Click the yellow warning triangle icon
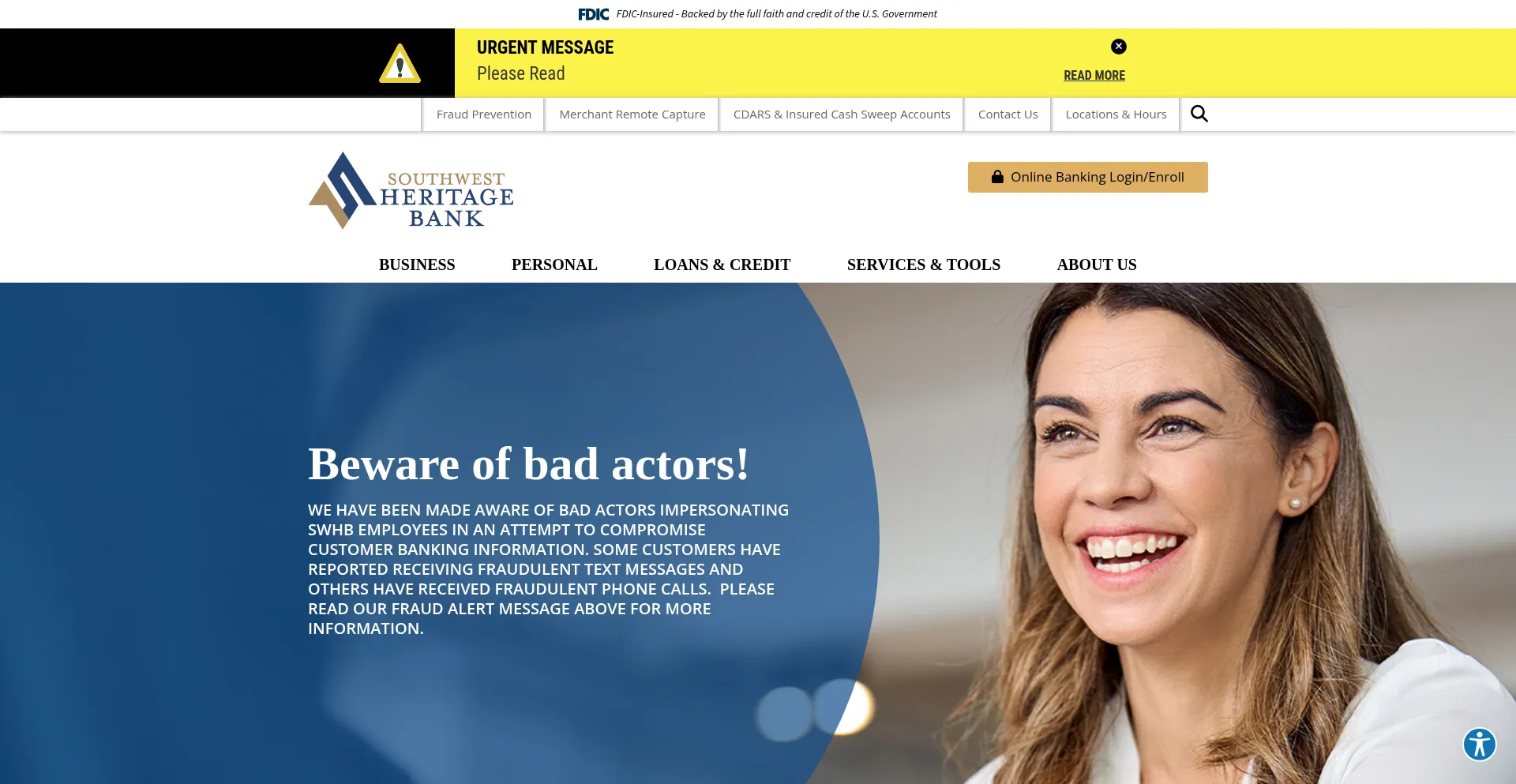Screen dimensions: 1516x784 (400, 64)
